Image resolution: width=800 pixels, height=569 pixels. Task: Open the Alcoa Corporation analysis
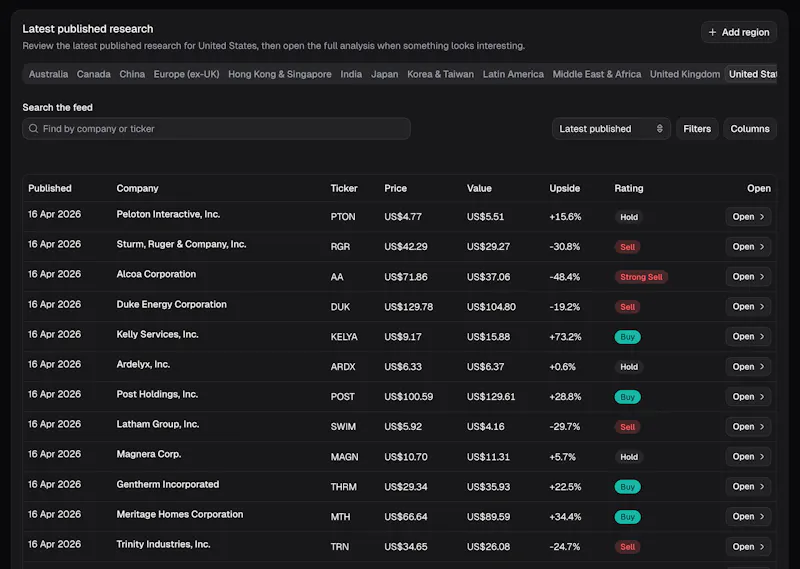coord(748,277)
